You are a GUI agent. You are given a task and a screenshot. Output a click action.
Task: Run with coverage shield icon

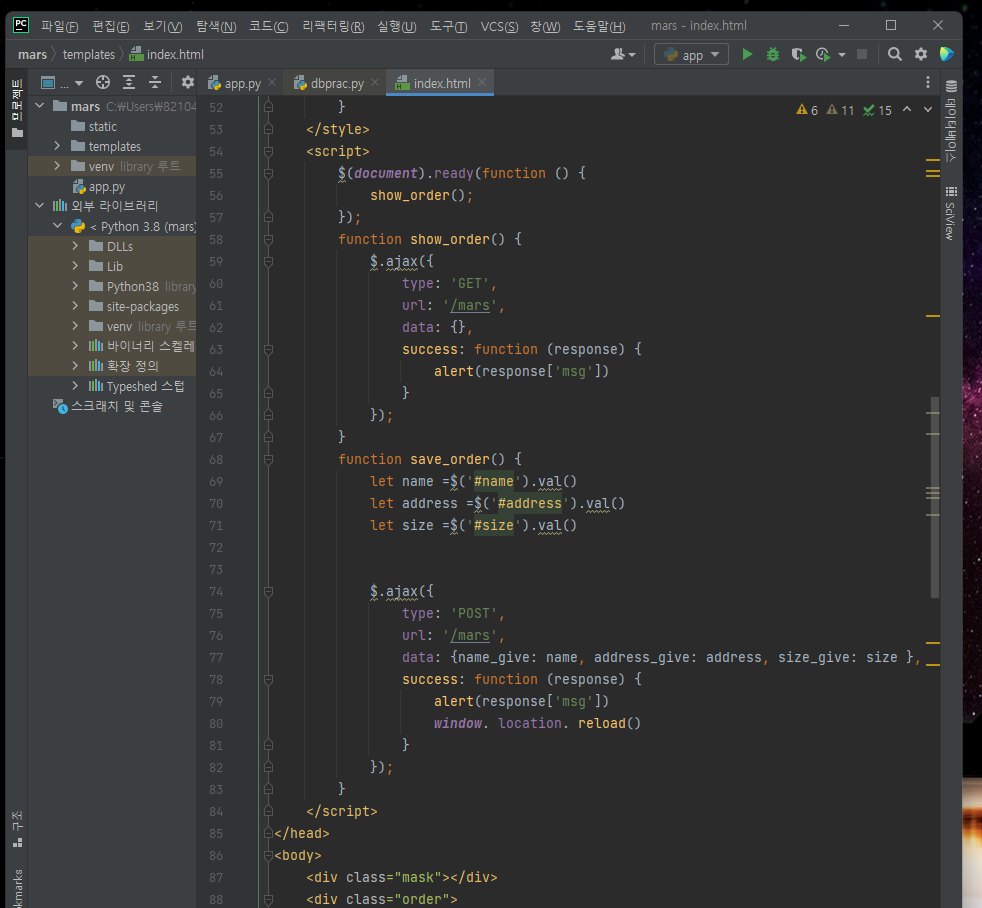pyautogui.click(x=798, y=54)
